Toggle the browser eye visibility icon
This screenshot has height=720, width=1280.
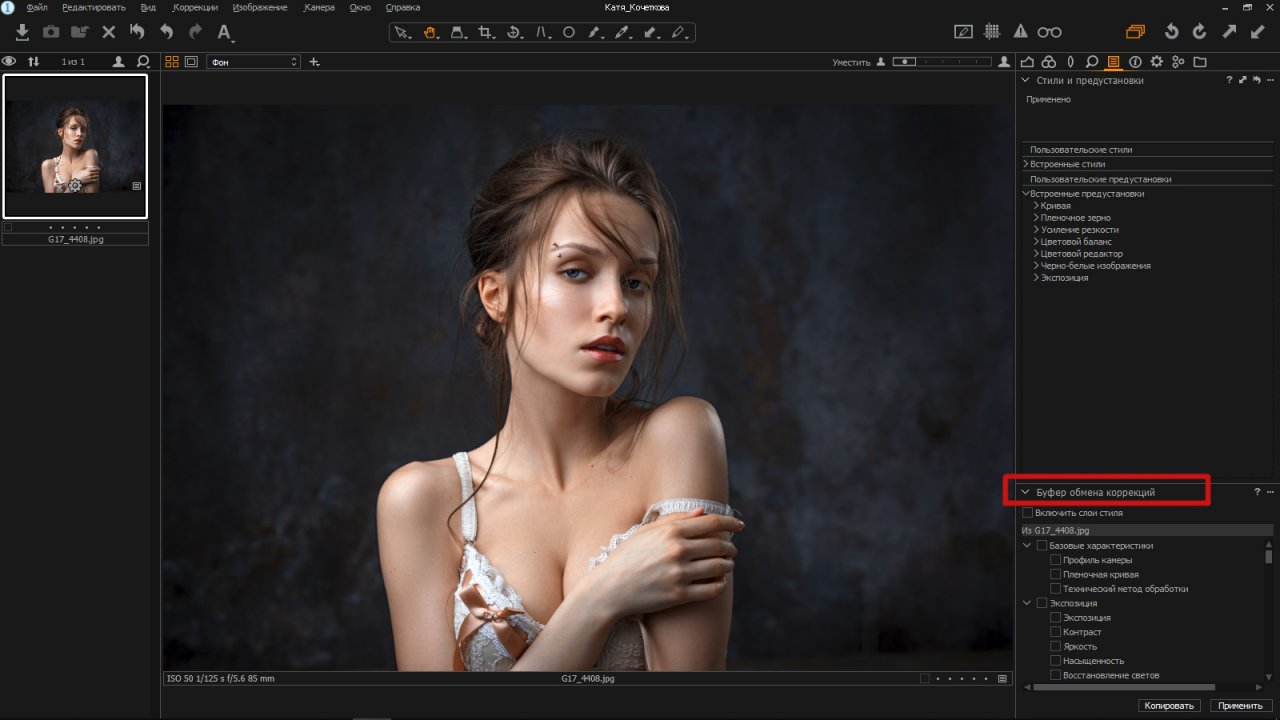click(x=9, y=62)
